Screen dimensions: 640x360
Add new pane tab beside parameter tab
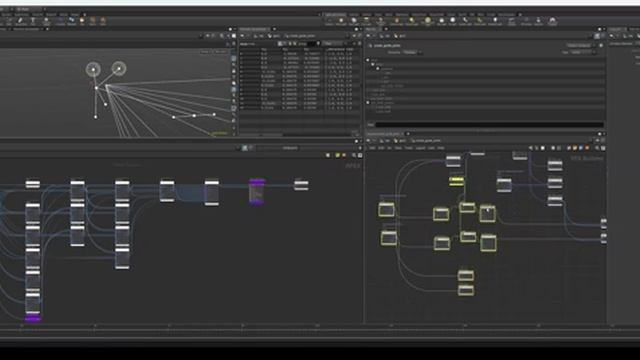click(x=386, y=29)
